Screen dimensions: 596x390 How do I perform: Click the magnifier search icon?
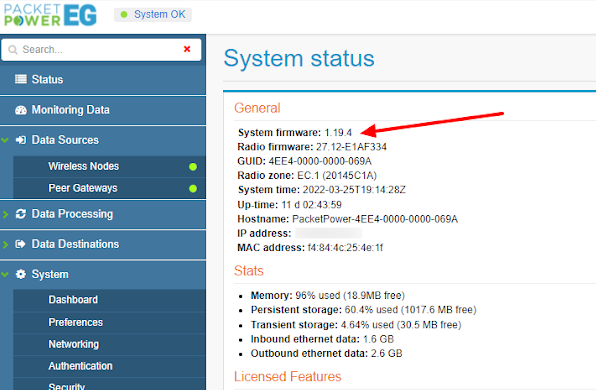point(13,50)
